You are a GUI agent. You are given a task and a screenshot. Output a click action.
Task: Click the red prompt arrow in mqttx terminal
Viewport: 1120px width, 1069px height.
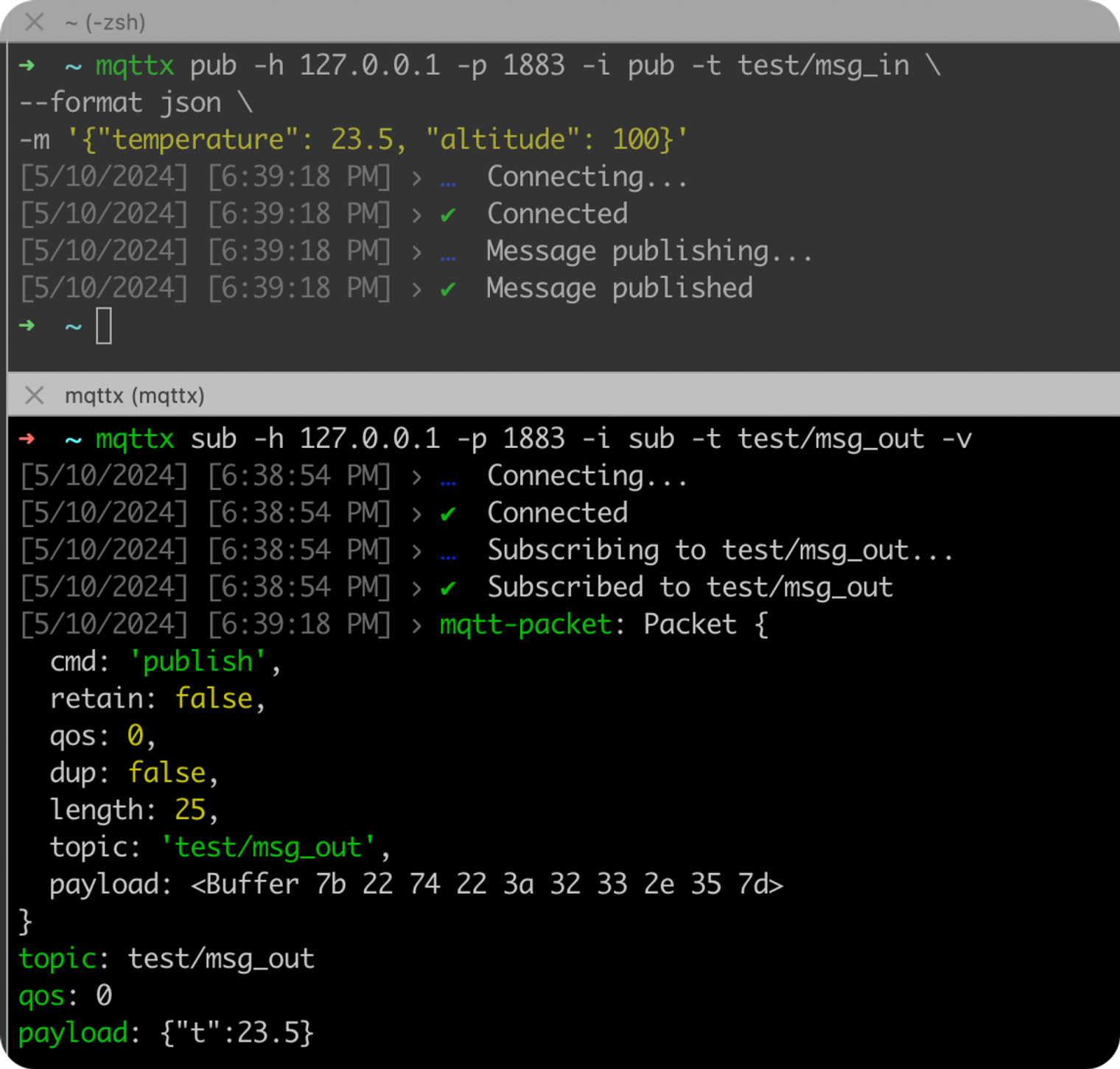[x=25, y=438]
